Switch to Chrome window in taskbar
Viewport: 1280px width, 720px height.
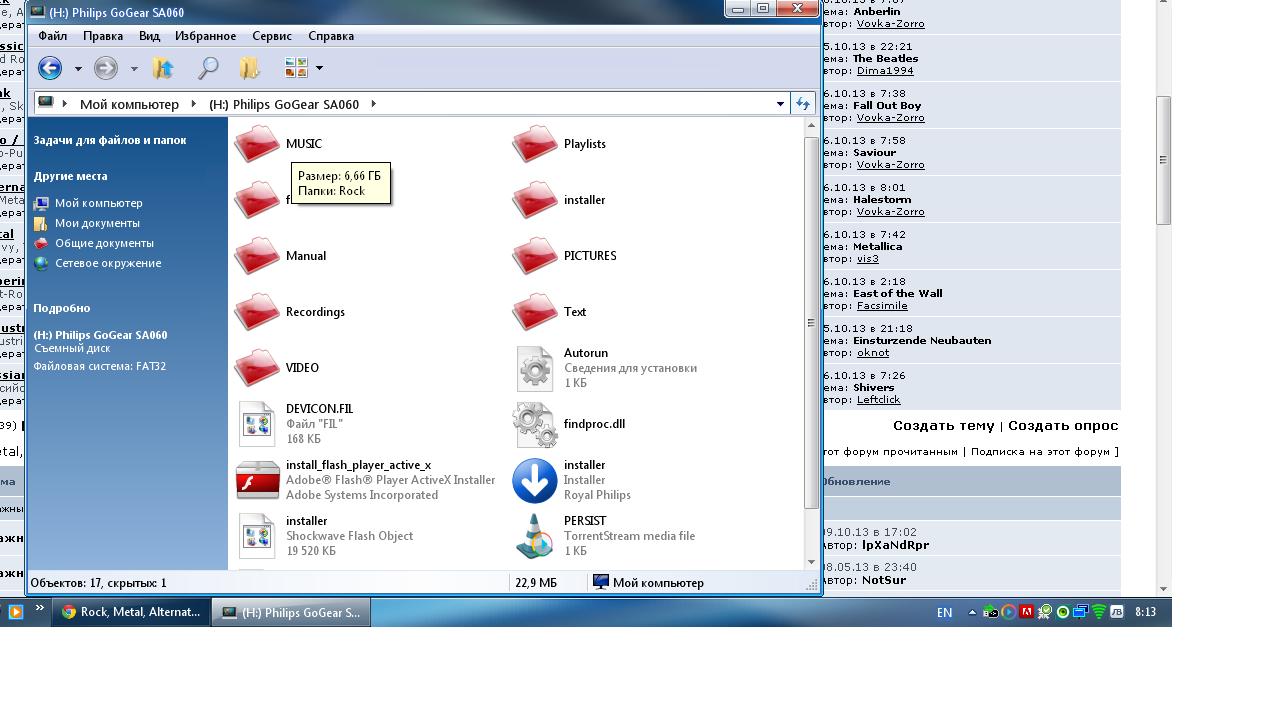pos(131,612)
